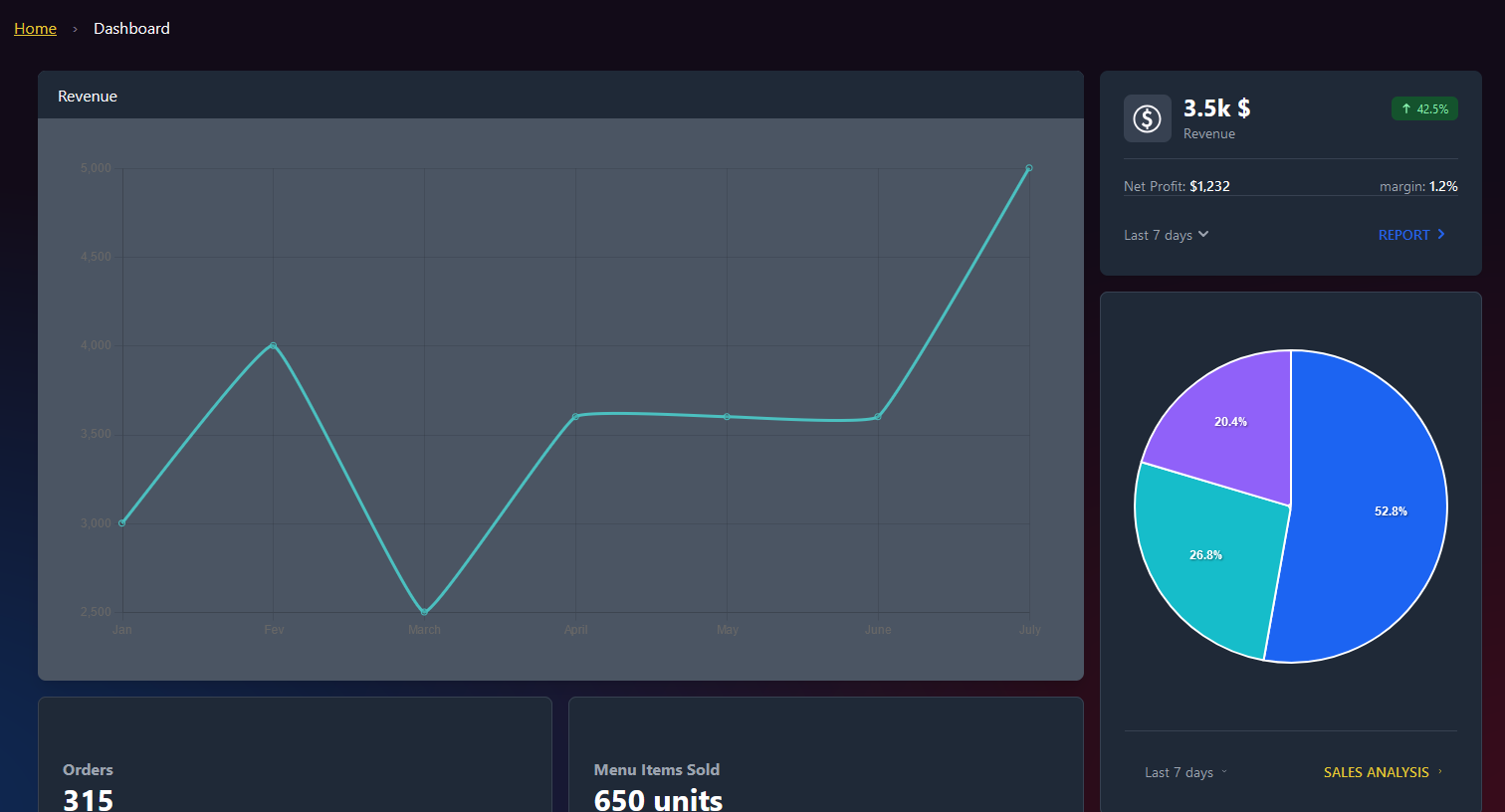Click the March low data point
Viewport: 1505px width, 812px height.
[x=424, y=612]
